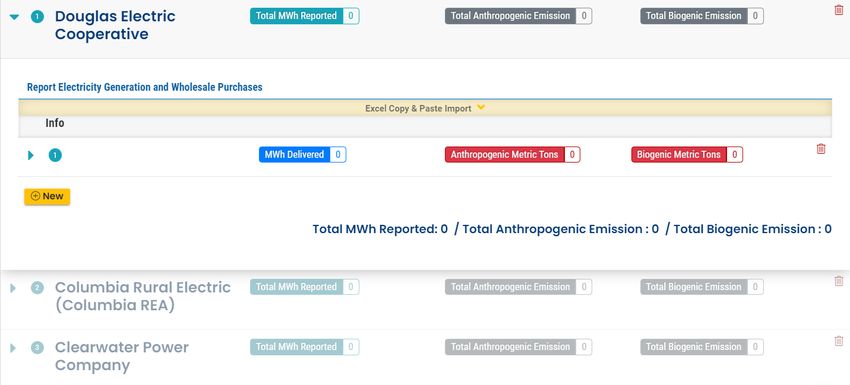Screen dimensions: 850x385
Task: Click Total Biogenic Emission badge for Clearwater Power
Action: tap(701, 347)
